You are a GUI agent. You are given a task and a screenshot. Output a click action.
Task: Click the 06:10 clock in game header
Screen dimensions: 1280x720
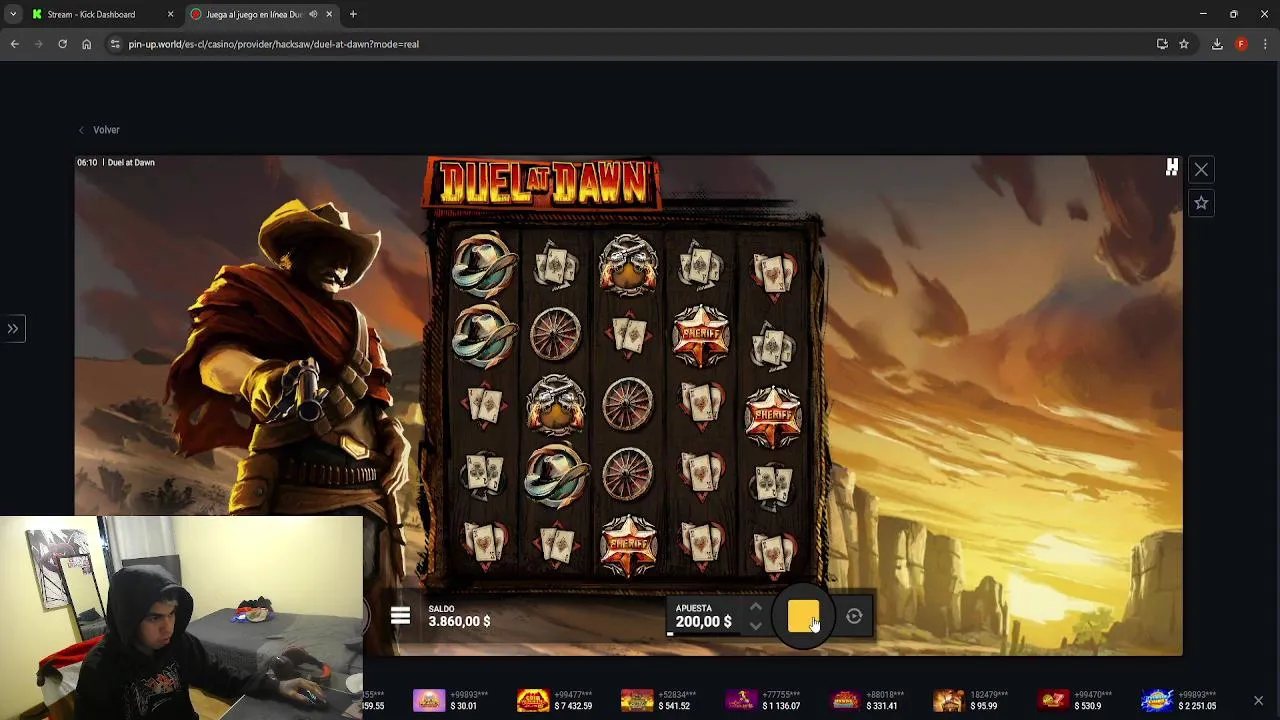87,162
